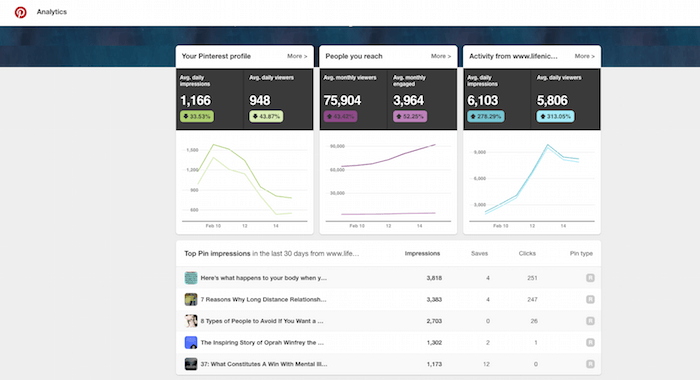700x380 pixels.
Task: Open '8 Types of People to Avoid' pin
Action: coord(262,321)
